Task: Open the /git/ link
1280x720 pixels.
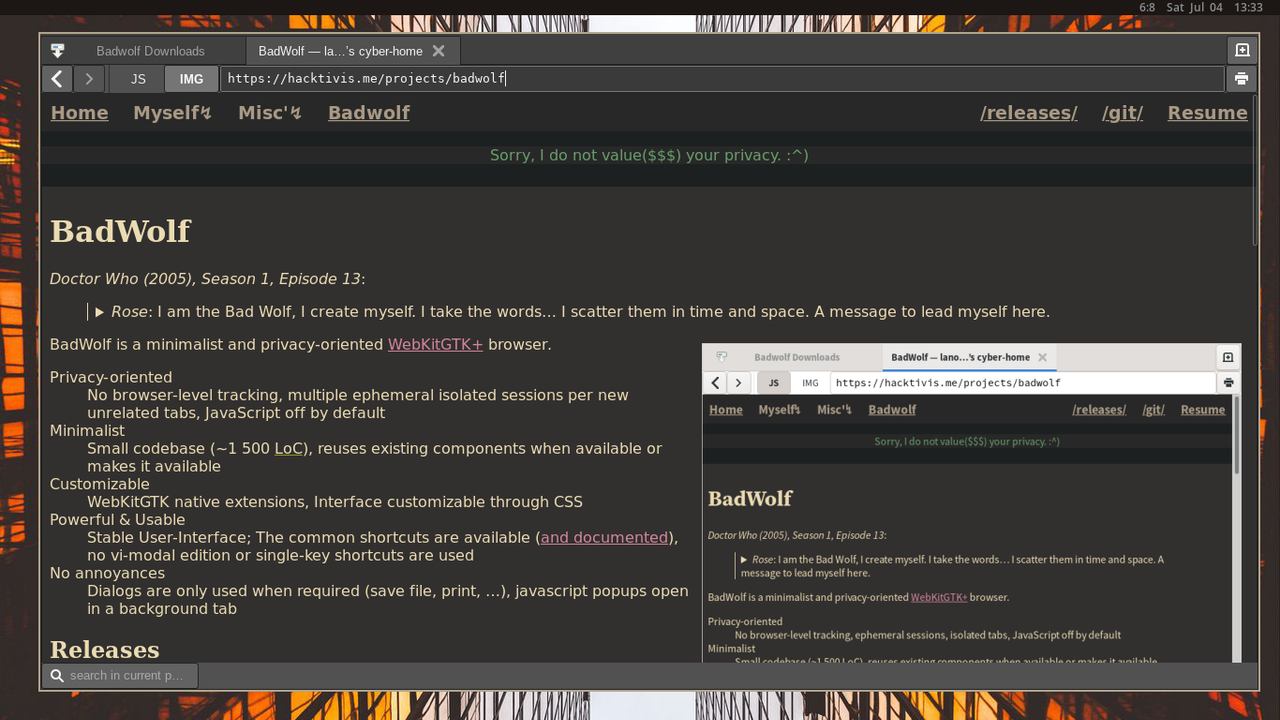Action: point(1122,113)
